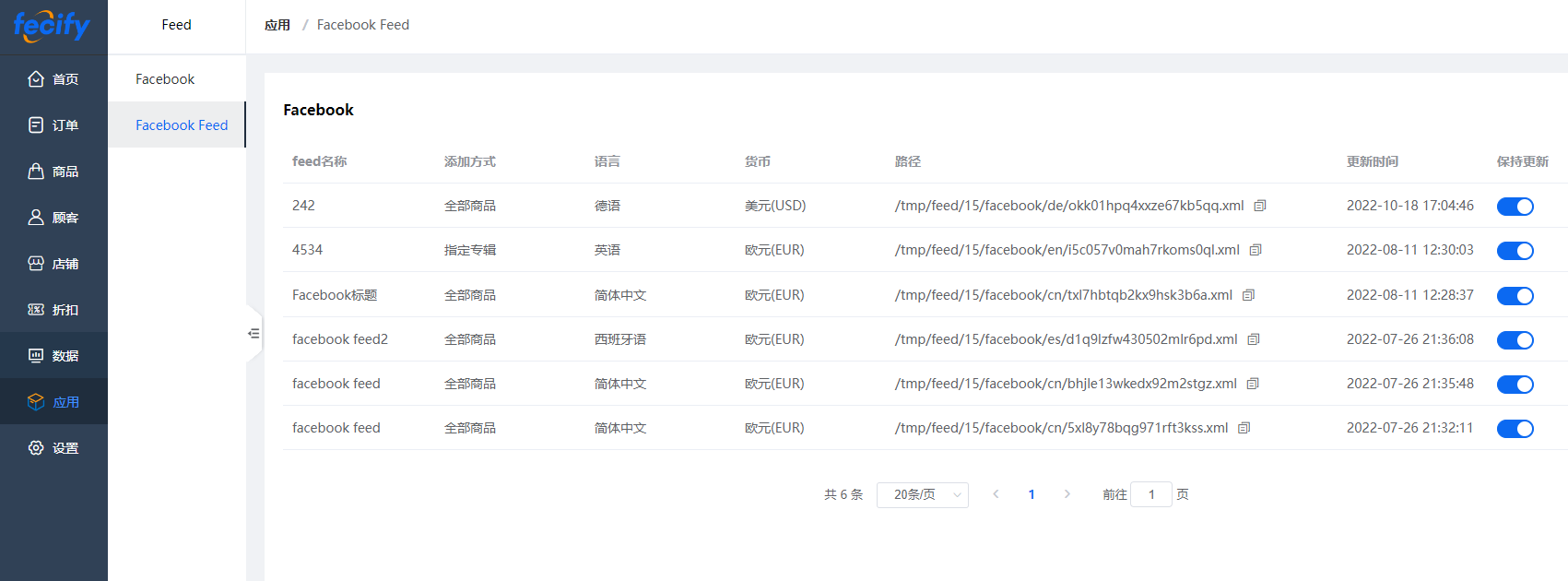1568x581 pixels.
Task: Click the fecify logo
Action: [52, 25]
